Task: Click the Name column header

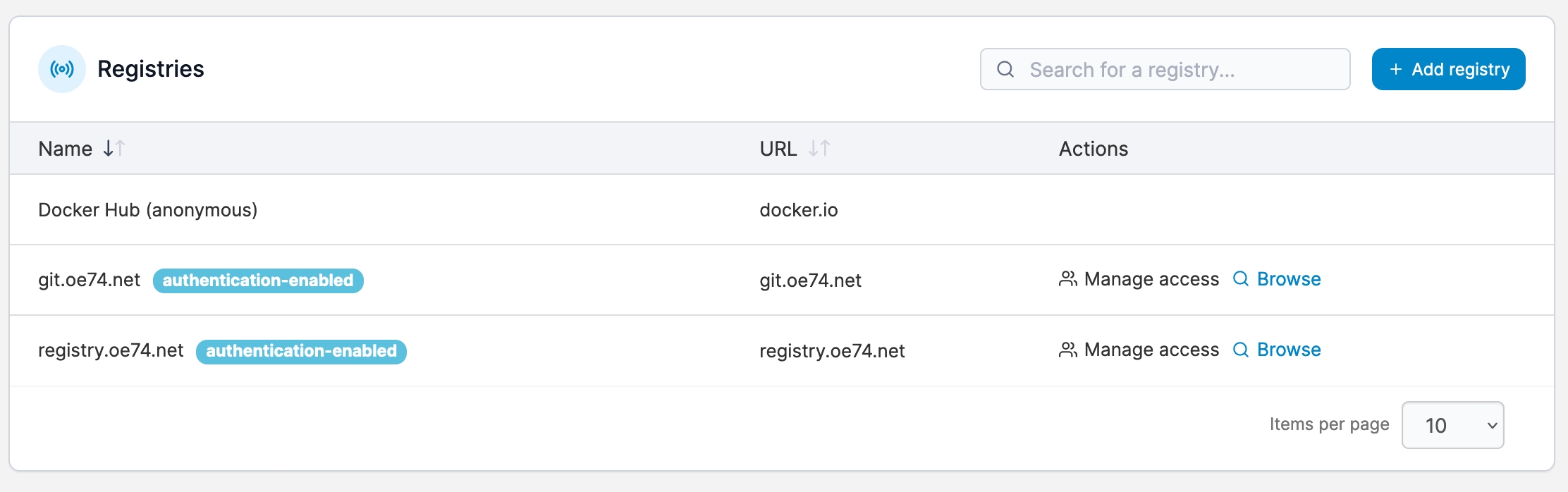Action: click(66, 149)
